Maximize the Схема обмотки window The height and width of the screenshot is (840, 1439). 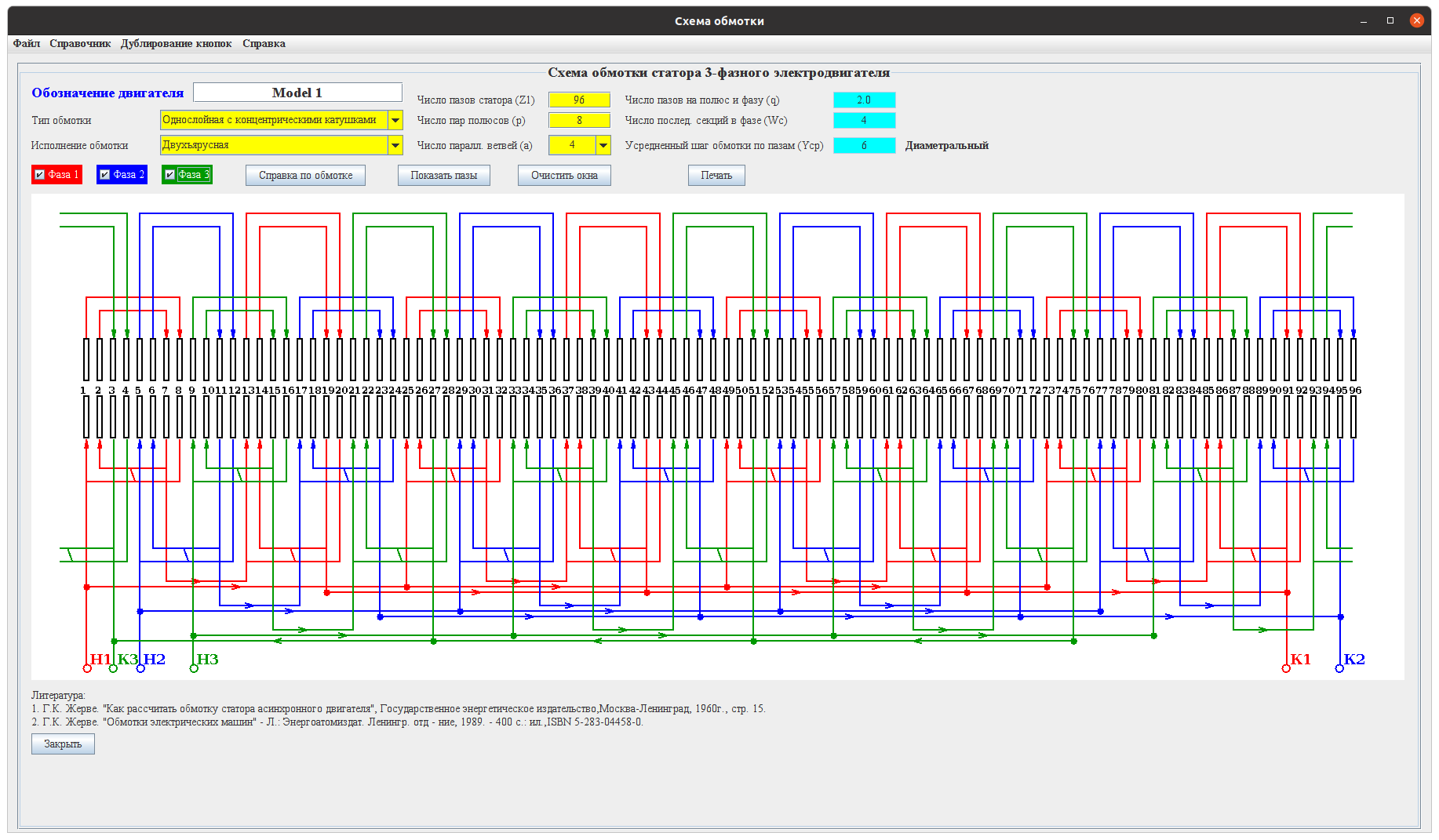pyautogui.click(x=1390, y=20)
